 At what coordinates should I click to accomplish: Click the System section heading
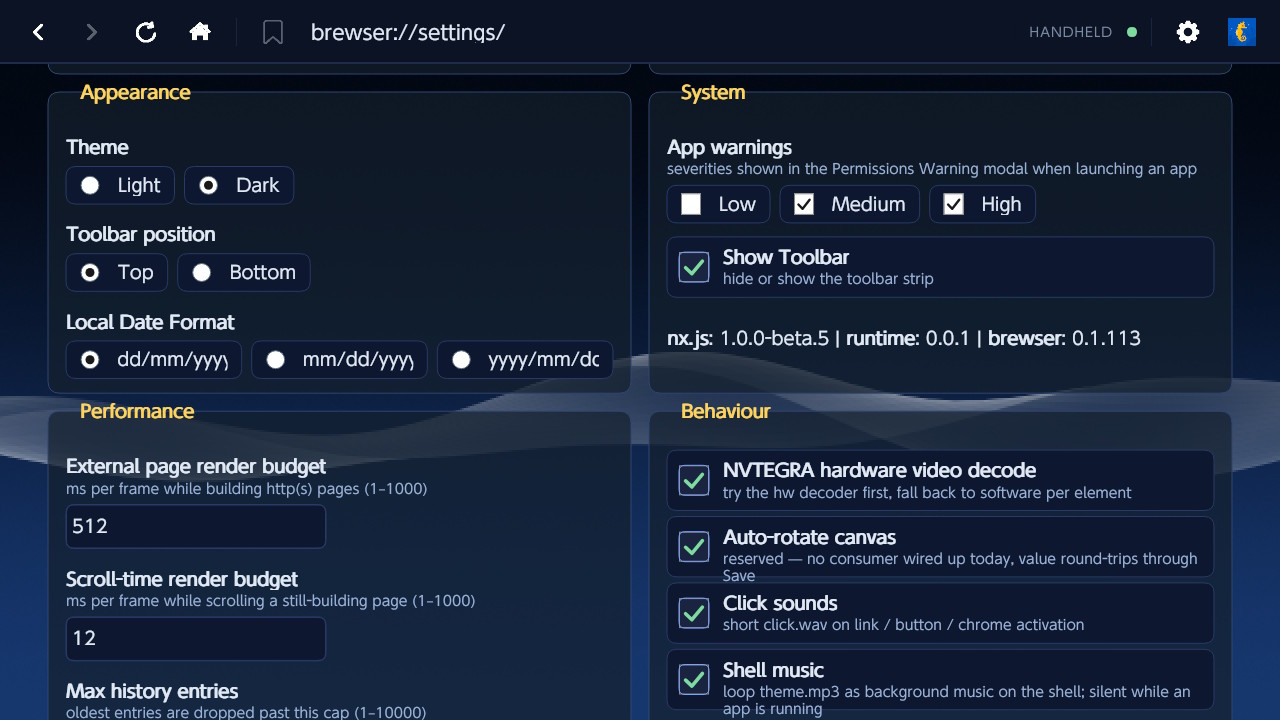[713, 92]
